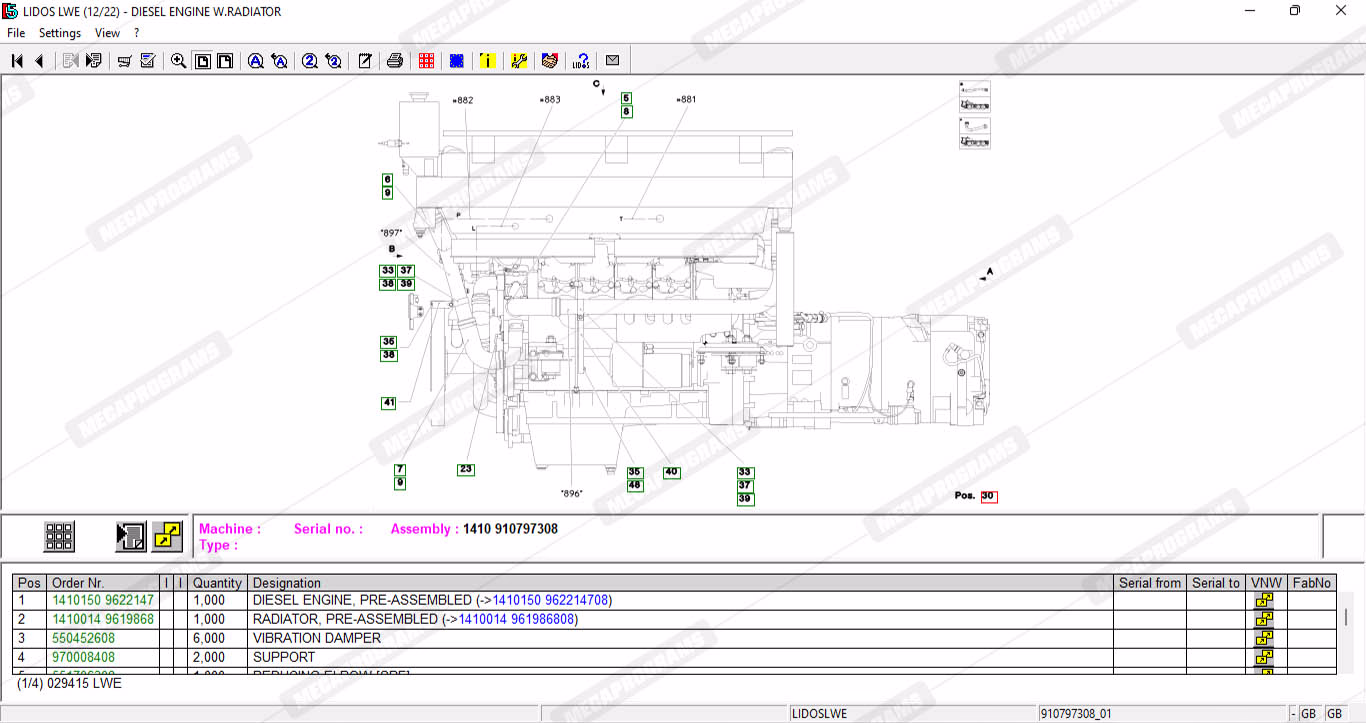Open VNW icon for DIESEL ENGINE row

1265,600
